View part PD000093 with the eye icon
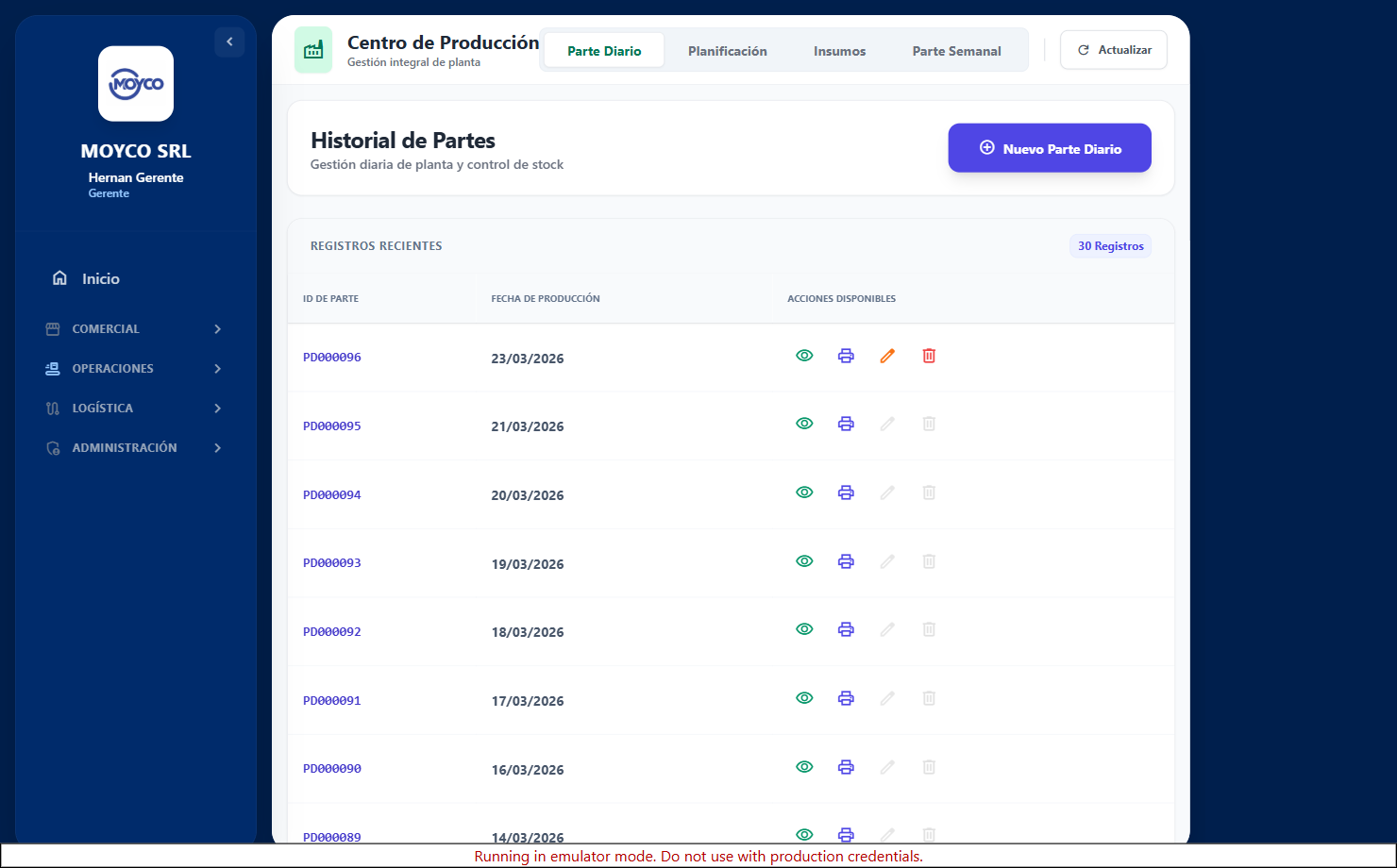 tap(804, 561)
